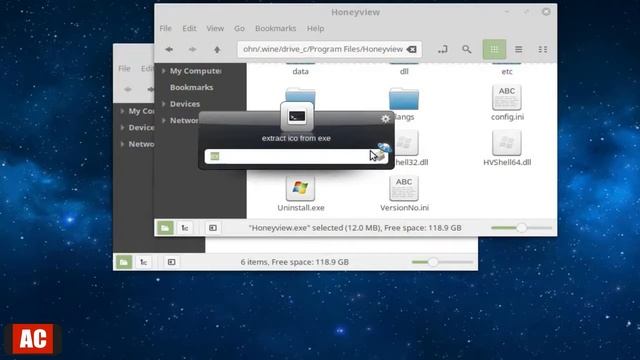
Task: Expand Network in back window sidebar
Action: [x=122, y=144]
